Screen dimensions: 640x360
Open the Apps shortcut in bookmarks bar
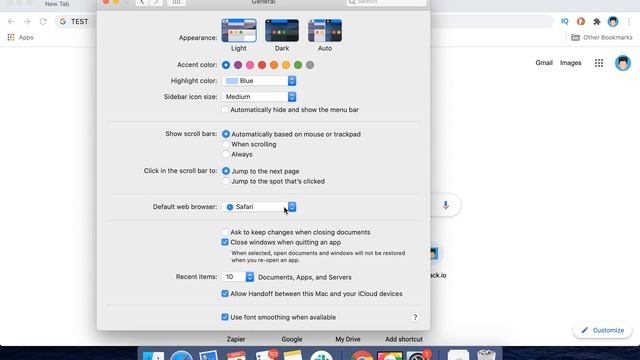(20, 38)
